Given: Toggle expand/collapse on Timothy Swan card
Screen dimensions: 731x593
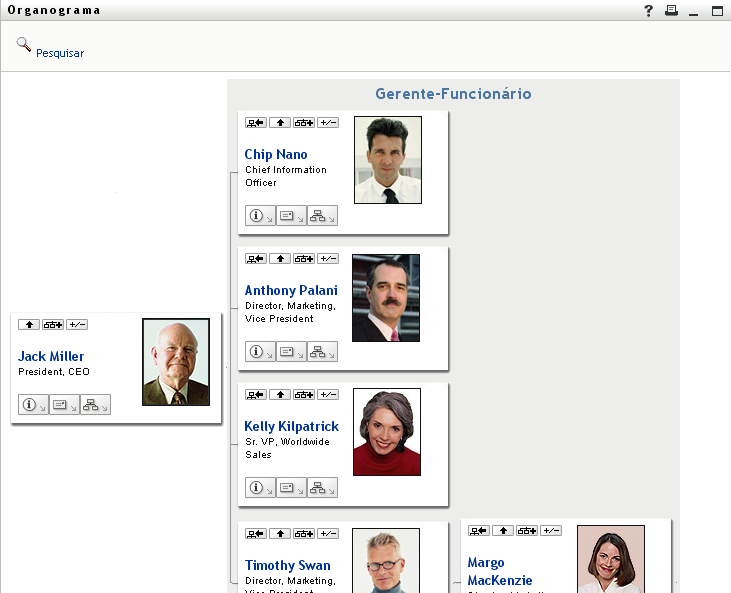Looking at the screenshot, I should [328, 534].
